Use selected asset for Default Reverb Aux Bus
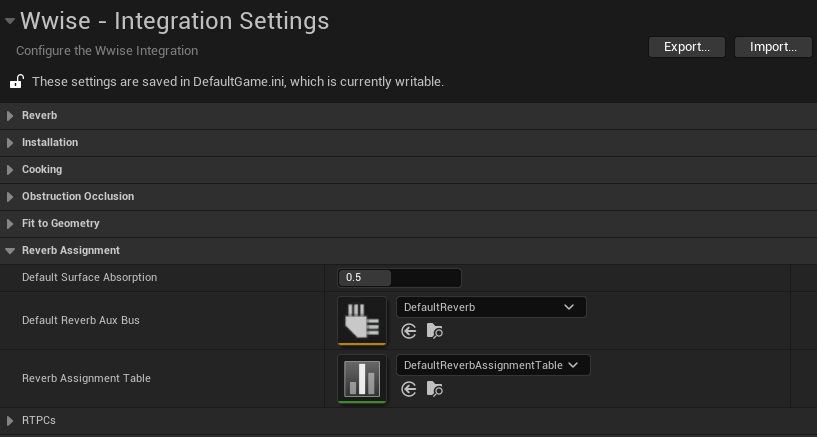The height and width of the screenshot is (437, 817). click(x=409, y=332)
